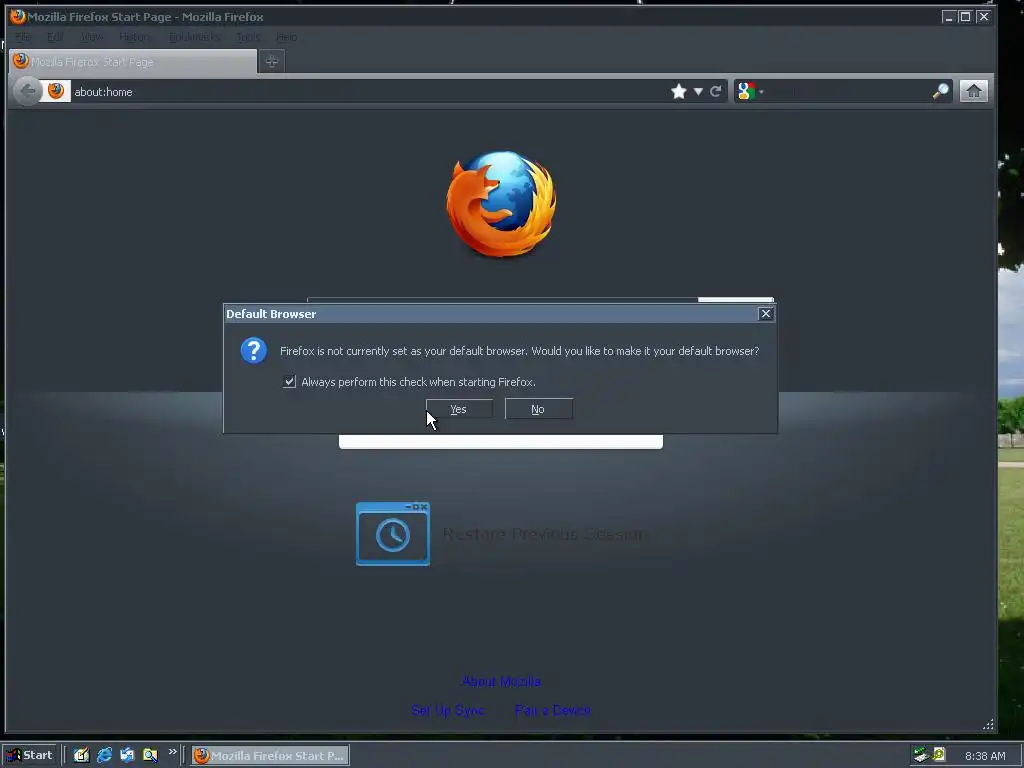Open the Bookmarks menu
Image resolution: width=1024 pixels, height=768 pixels.
point(194,37)
